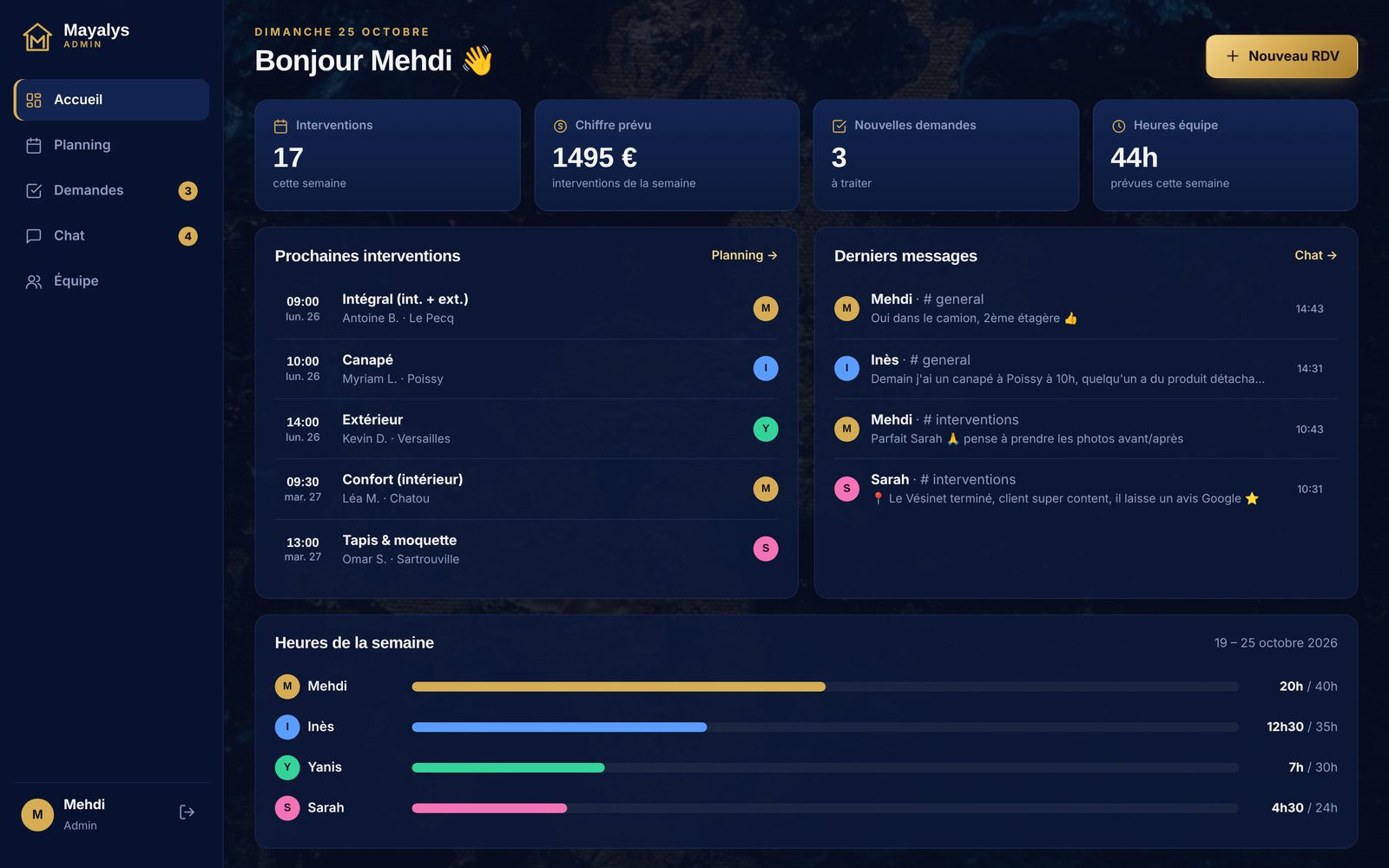Screen dimensions: 1389x868
Task: Open Demandes in the sidebar
Action: [x=111, y=190]
